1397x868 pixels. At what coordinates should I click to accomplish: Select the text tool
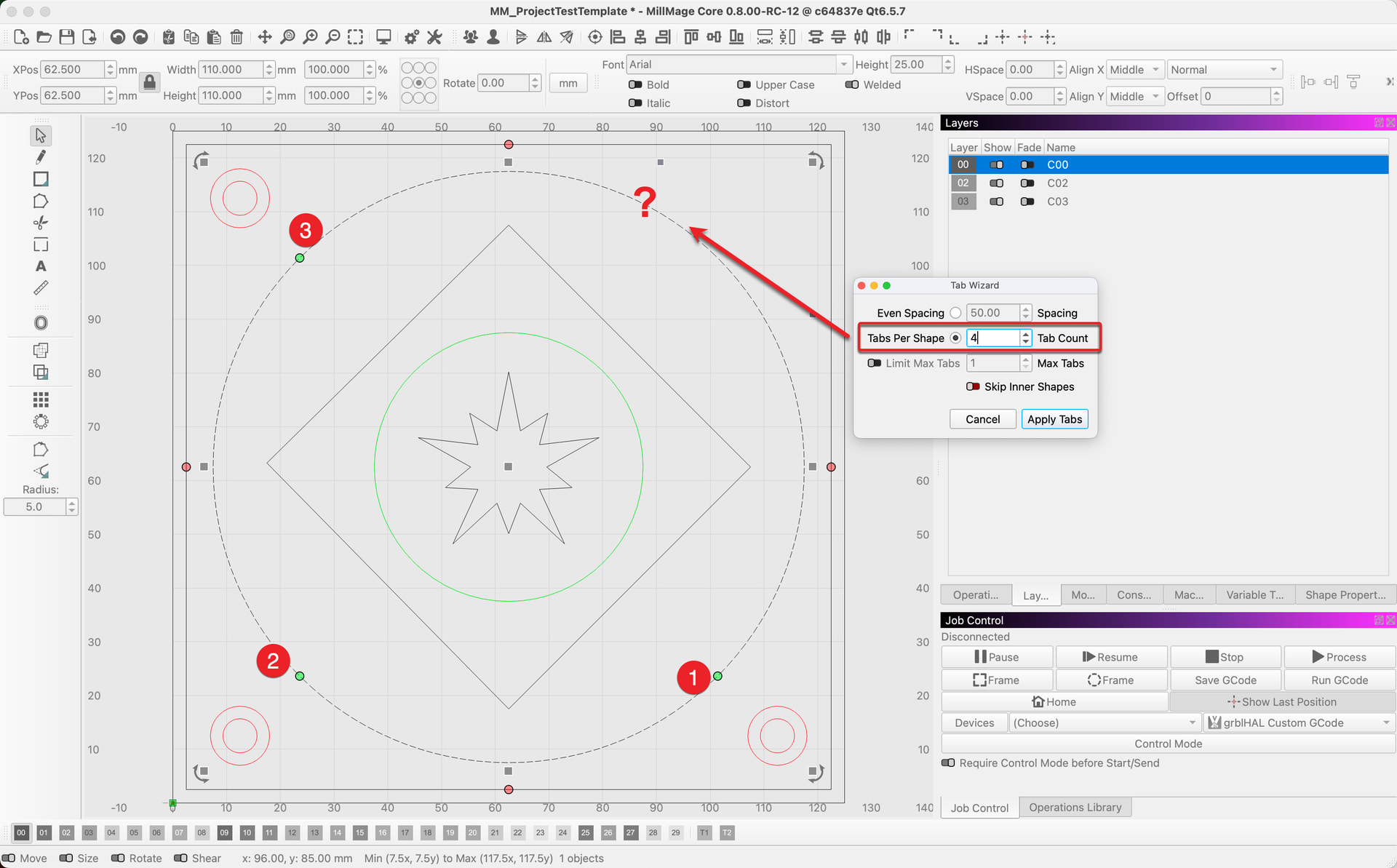coord(41,266)
